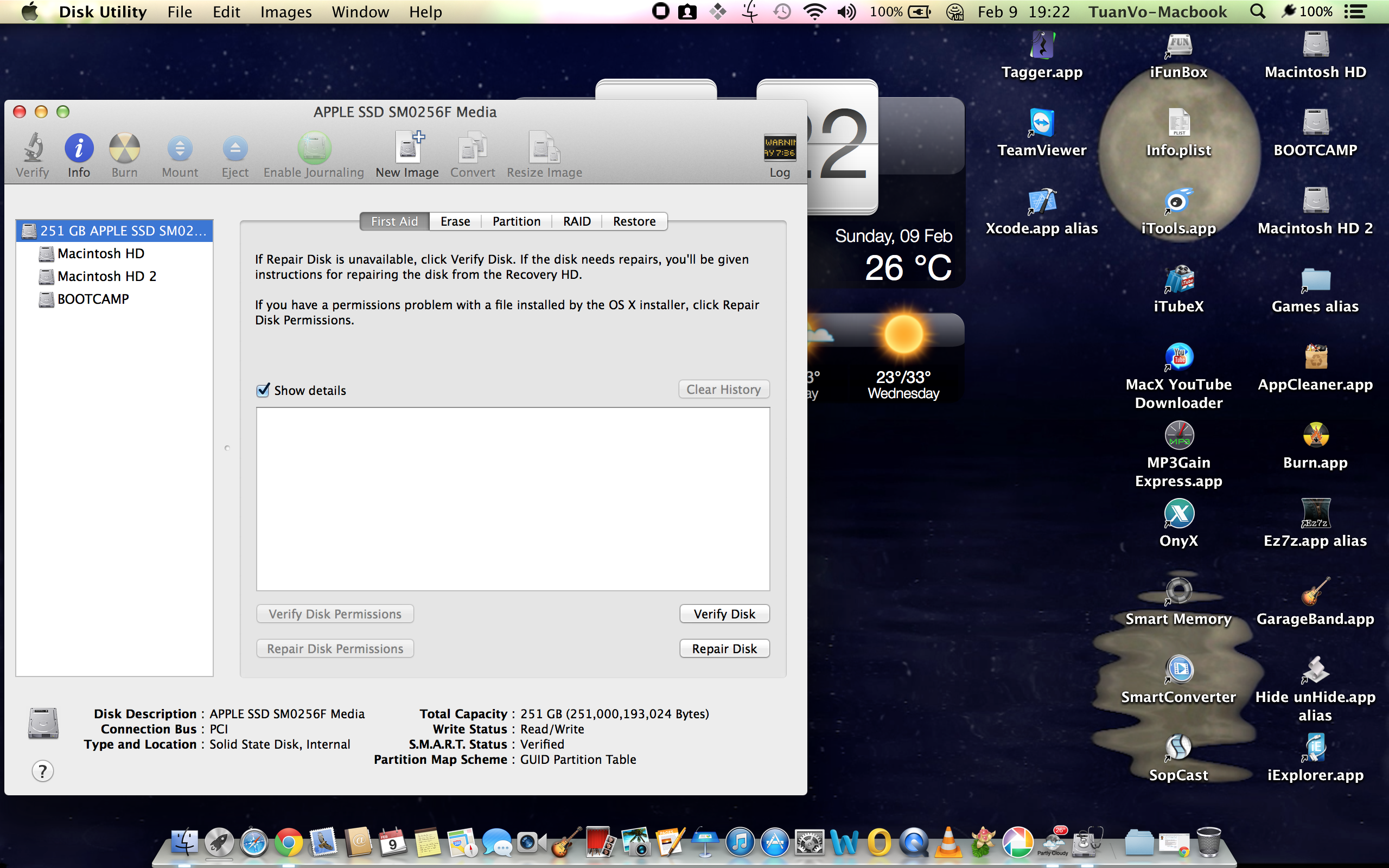Switch to the Erase tab
The image size is (1389, 868).
point(455,221)
